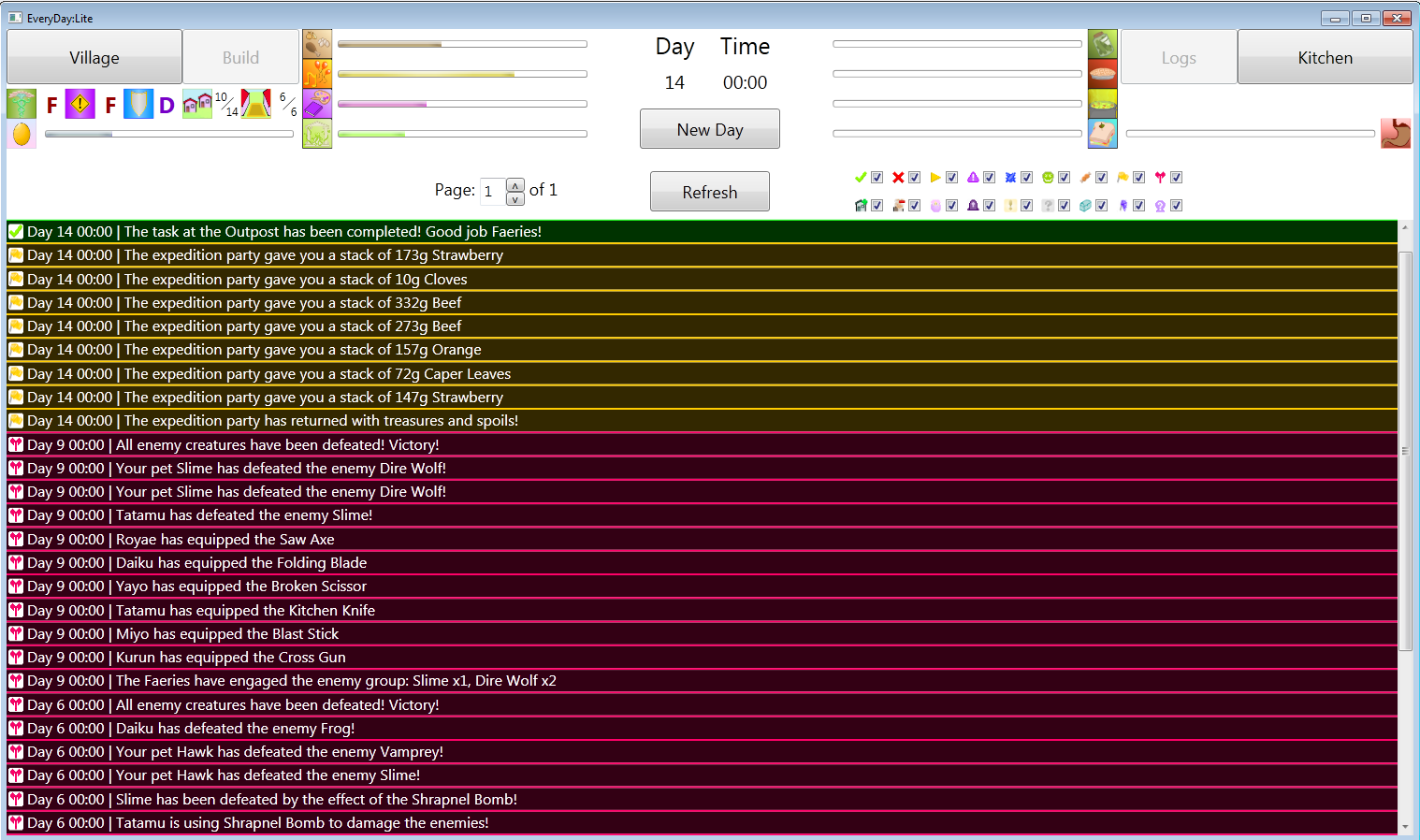Click the green caduceus health icon
Viewport: 1420px width, 840px height.
coord(22,104)
